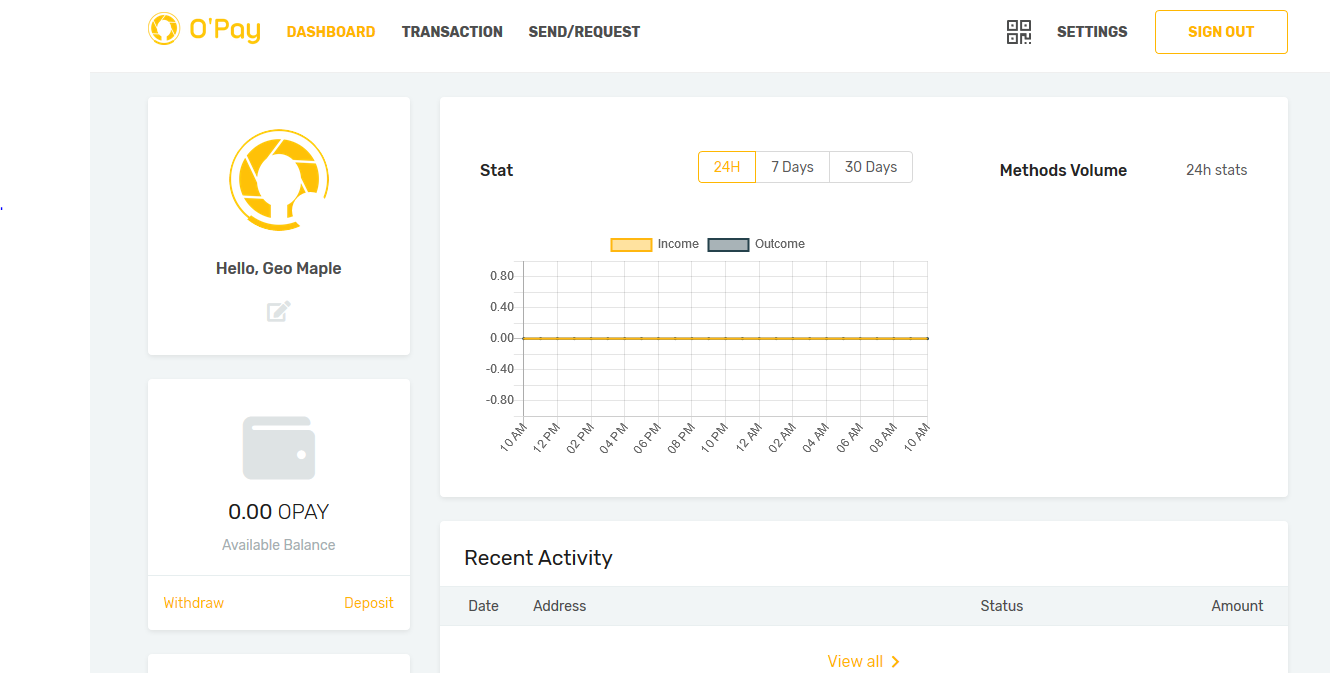Open the QR code scanner icon
1330x673 pixels.
(x=1018, y=32)
